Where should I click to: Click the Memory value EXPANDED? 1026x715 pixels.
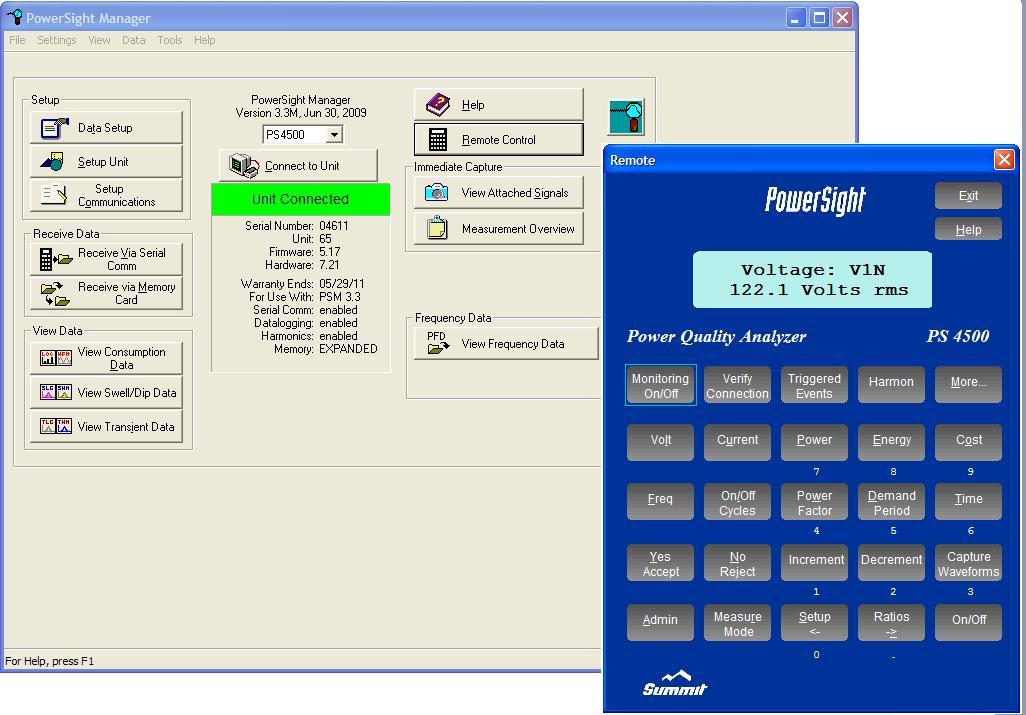[348, 349]
